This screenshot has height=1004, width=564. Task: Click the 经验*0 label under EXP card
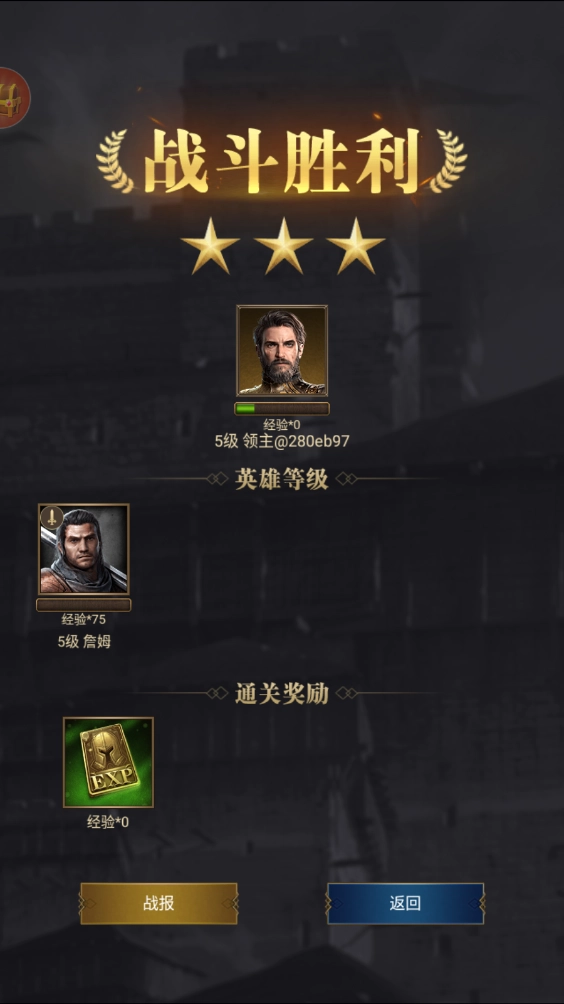(x=108, y=822)
